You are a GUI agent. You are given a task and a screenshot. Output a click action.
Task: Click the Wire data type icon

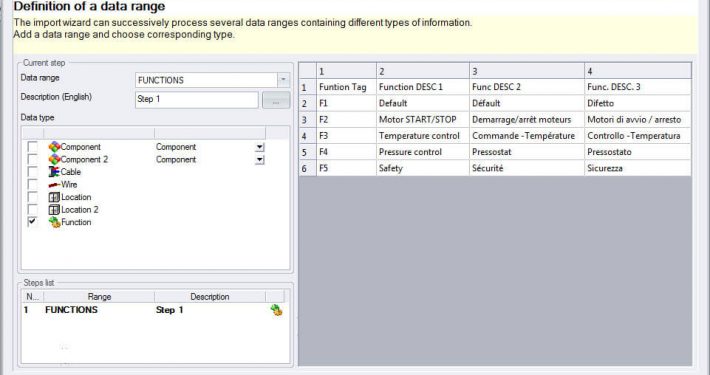(54, 184)
